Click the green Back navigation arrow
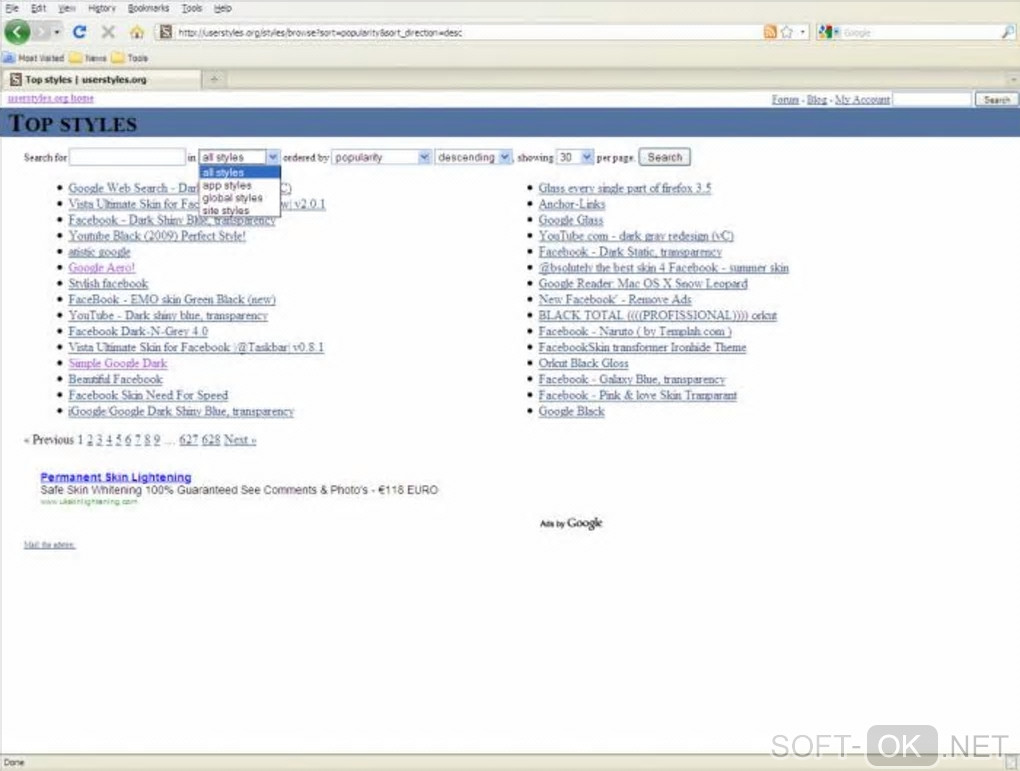The width and height of the screenshot is (1020, 771). click(18, 32)
